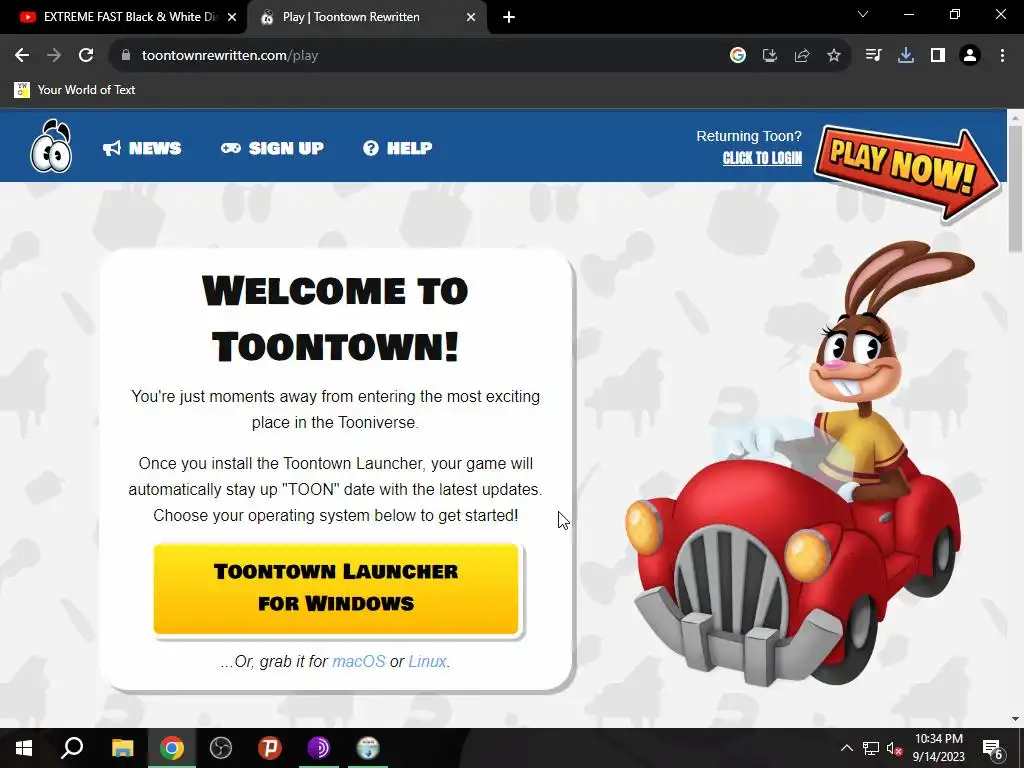Screen dimensions: 1024x768
Task: Click the Linux download link
Action: (427, 662)
